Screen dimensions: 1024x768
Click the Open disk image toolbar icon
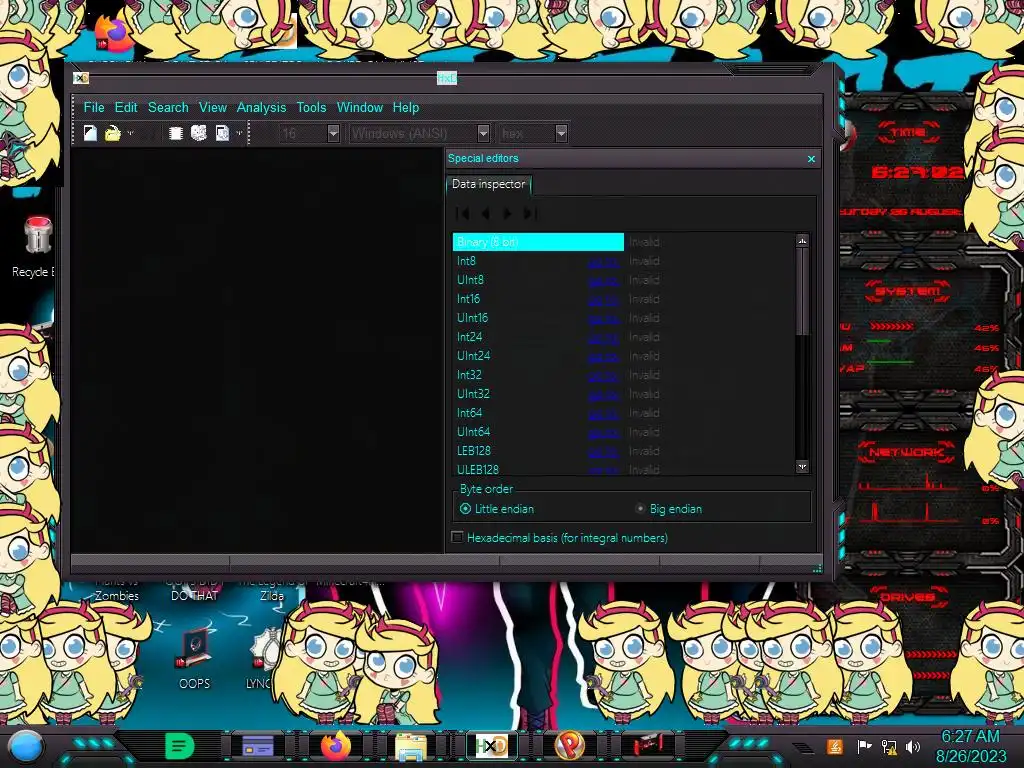pos(222,133)
